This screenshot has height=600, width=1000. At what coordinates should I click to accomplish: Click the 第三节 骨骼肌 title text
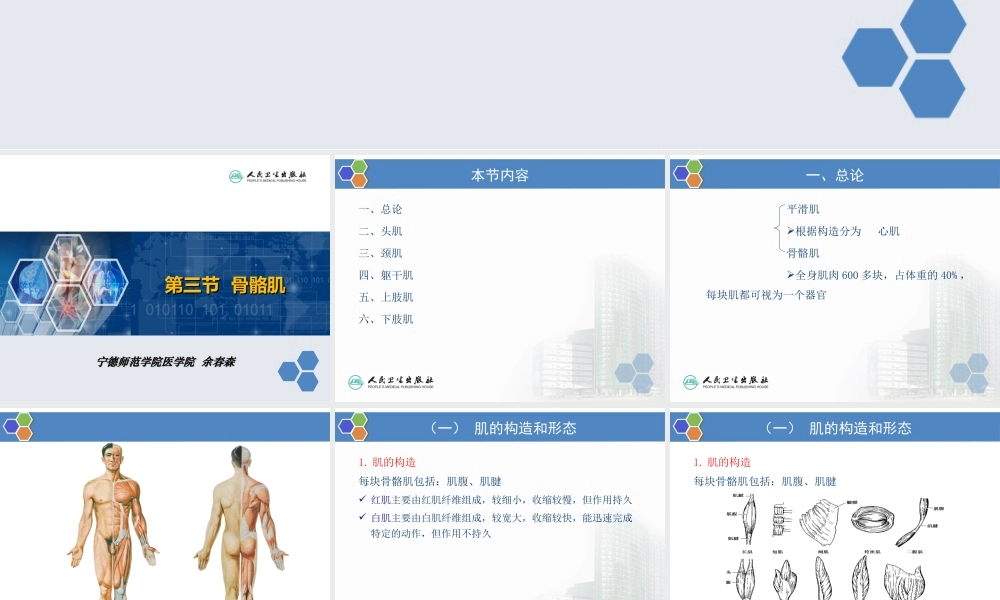(225, 285)
